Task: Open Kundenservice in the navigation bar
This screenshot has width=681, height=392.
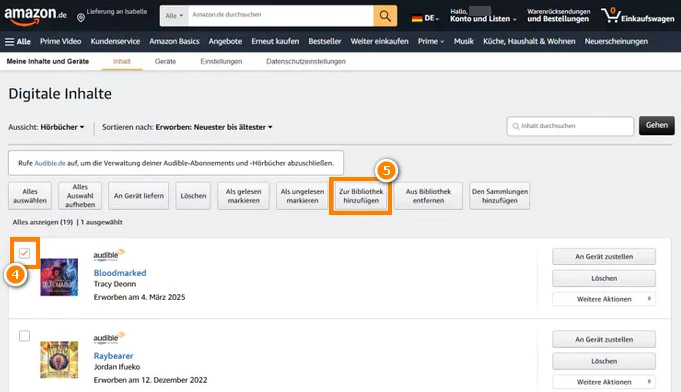Action: point(115,41)
